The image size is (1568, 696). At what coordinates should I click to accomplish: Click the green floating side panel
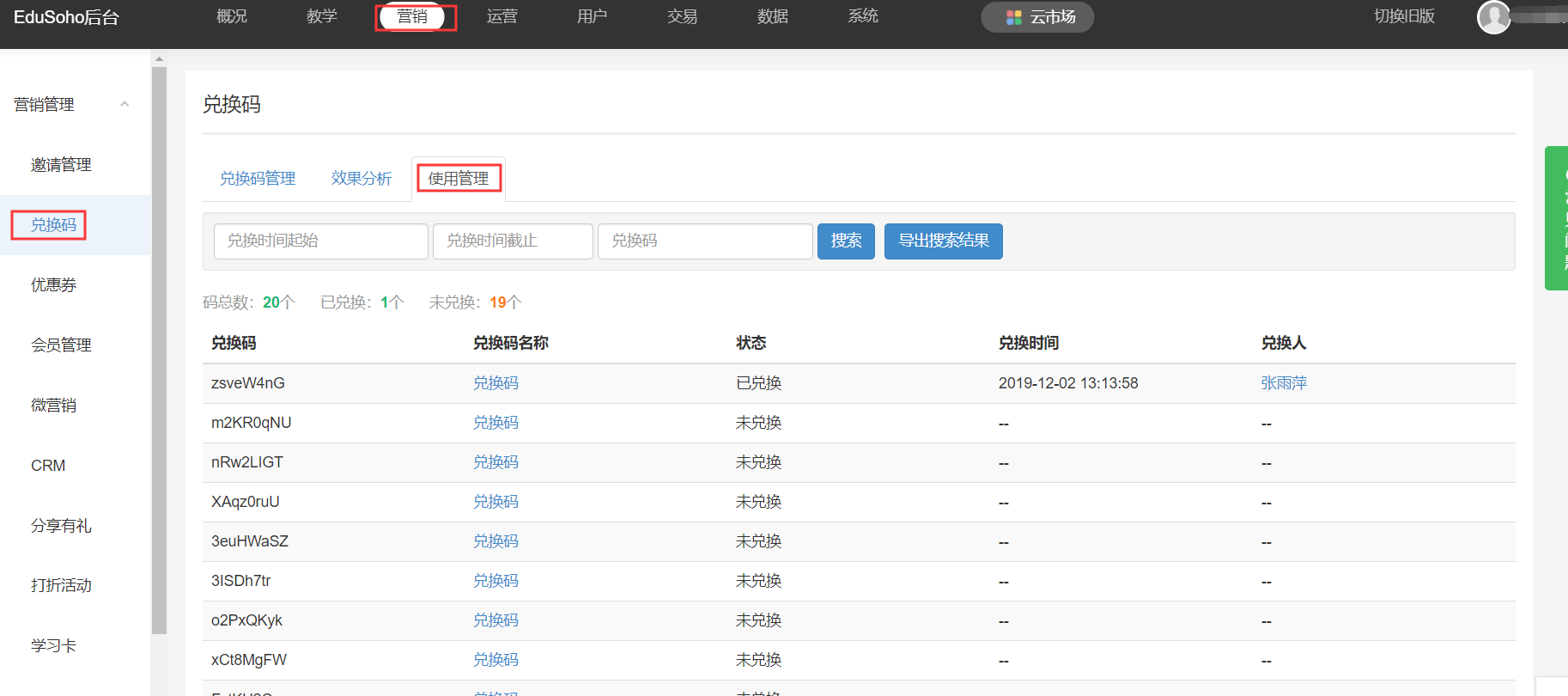(x=1556, y=218)
